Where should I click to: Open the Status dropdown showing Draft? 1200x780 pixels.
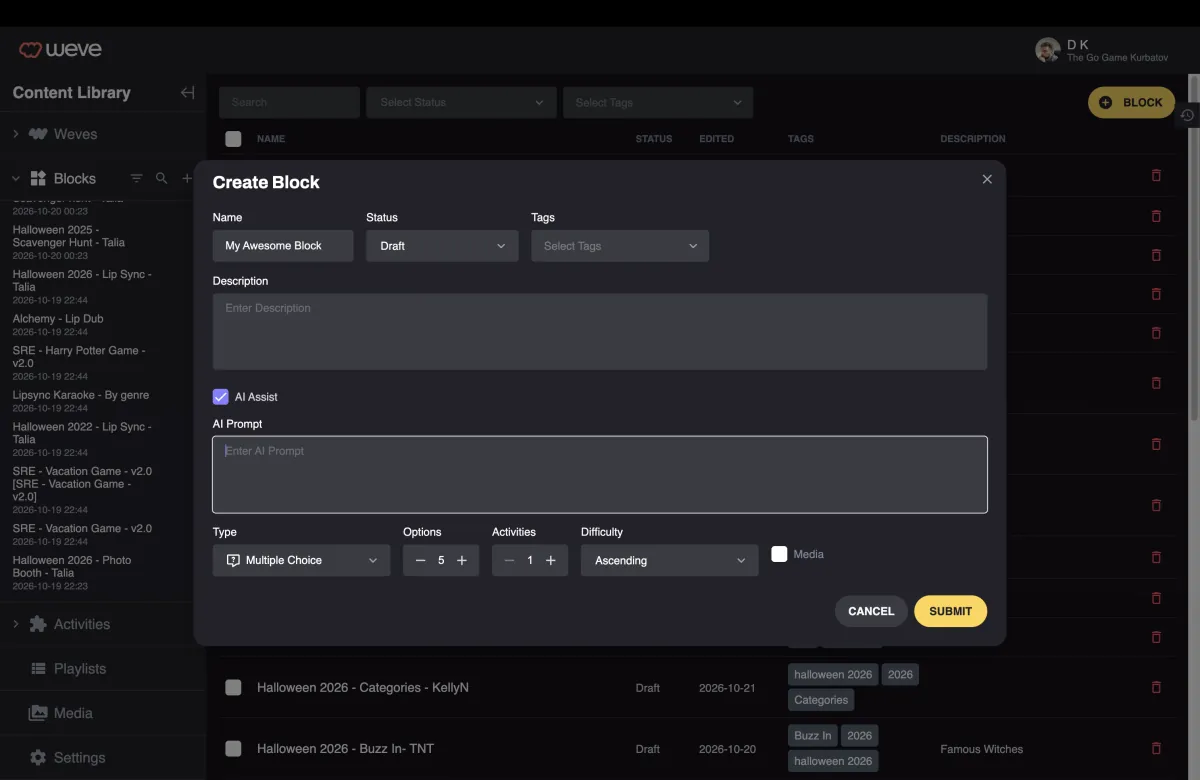pyautogui.click(x=442, y=246)
